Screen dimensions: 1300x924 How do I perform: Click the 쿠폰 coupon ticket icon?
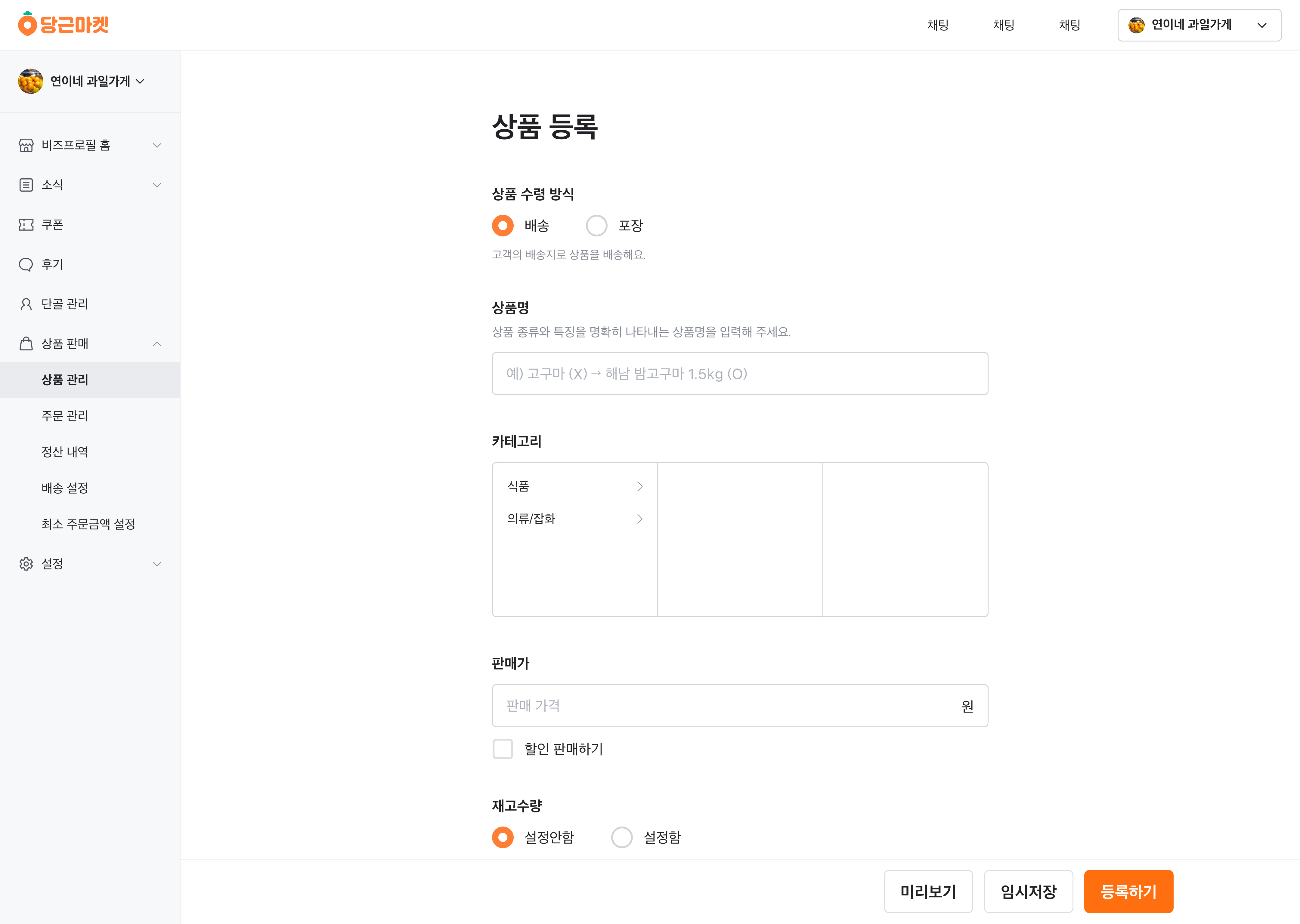(26, 225)
